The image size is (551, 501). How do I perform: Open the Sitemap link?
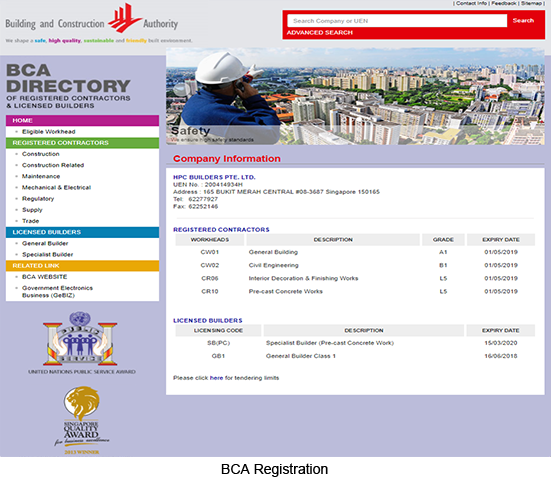tap(531, 3)
